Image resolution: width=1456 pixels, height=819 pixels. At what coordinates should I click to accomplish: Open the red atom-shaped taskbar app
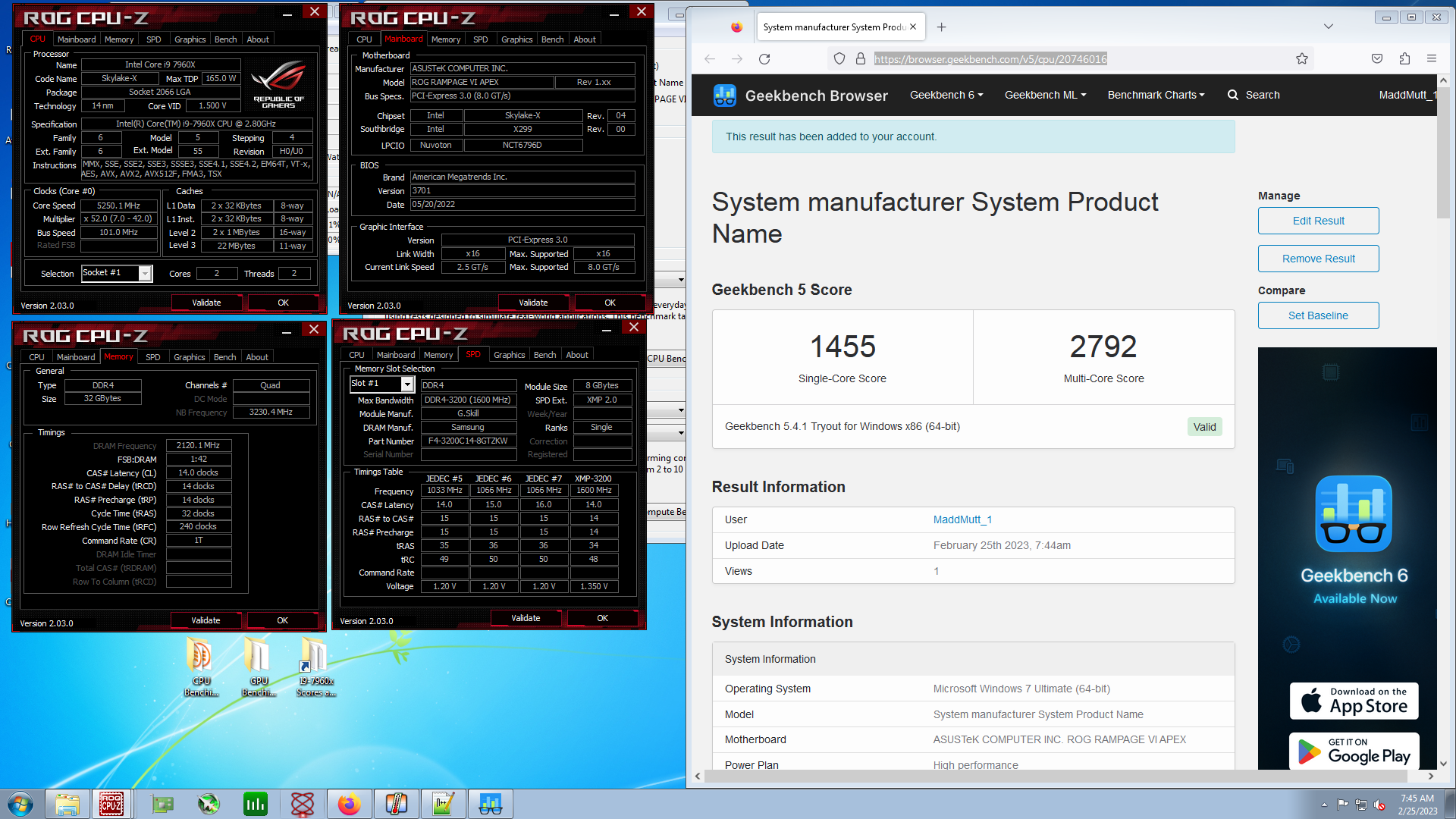point(303,804)
